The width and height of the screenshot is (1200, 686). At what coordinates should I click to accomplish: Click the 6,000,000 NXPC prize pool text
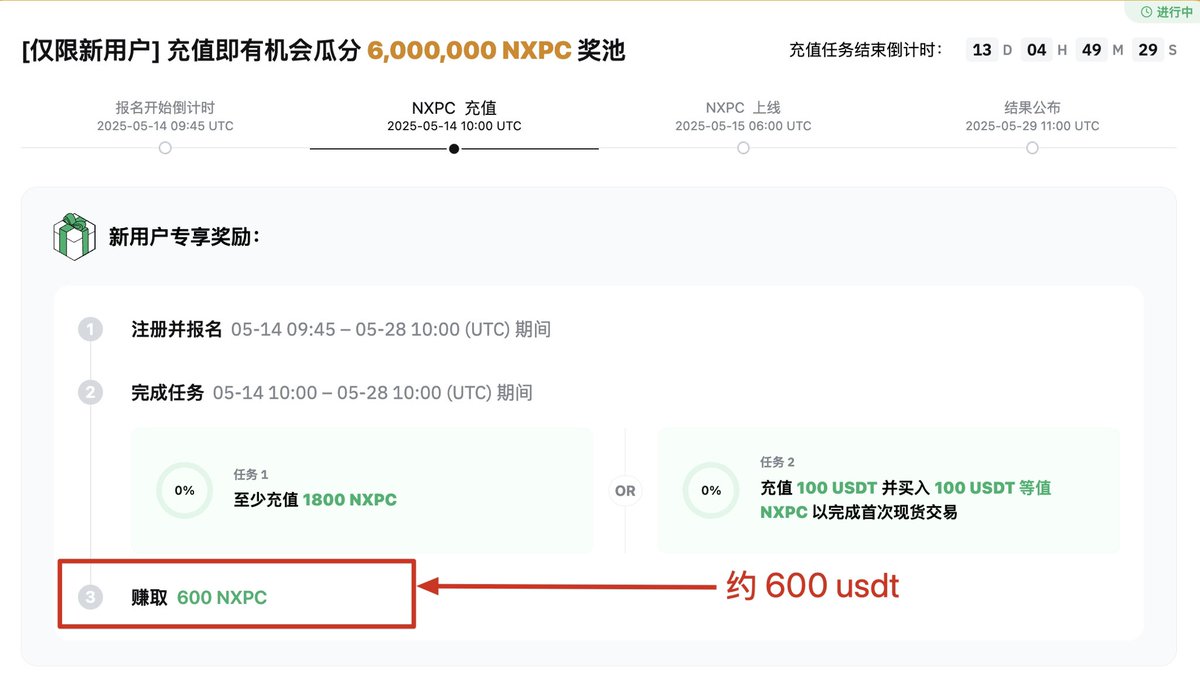click(469, 50)
